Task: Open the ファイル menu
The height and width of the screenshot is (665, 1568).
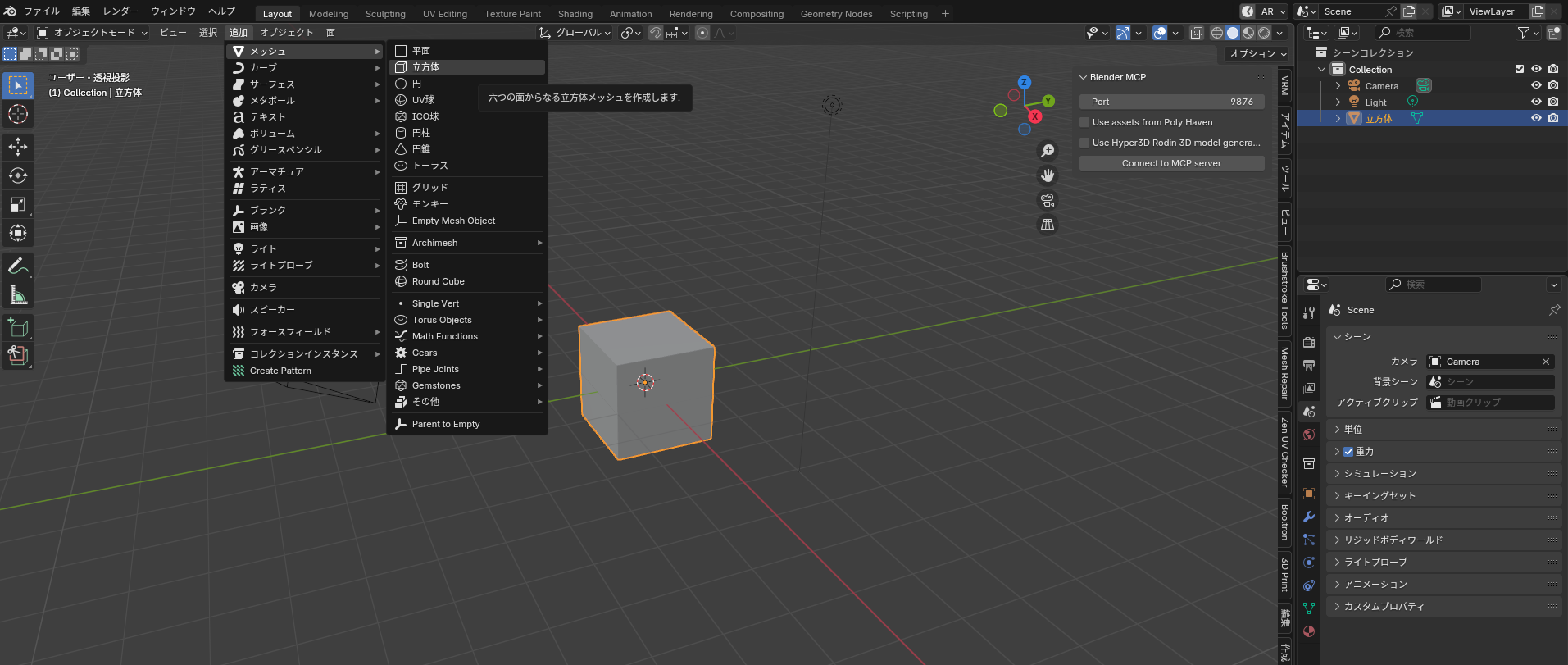Action: pyautogui.click(x=41, y=11)
